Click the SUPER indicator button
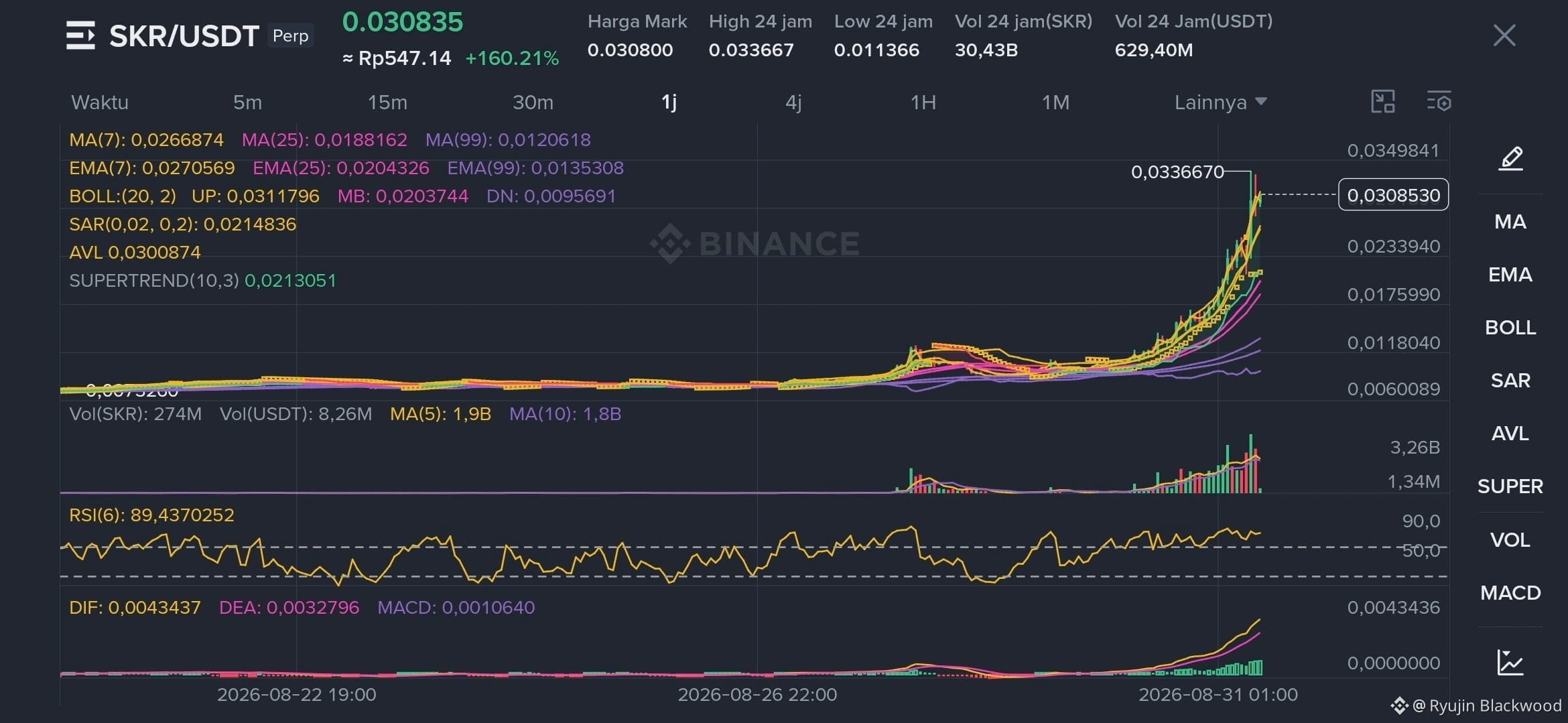The width and height of the screenshot is (1568, 723). [x=1510, y=486]
